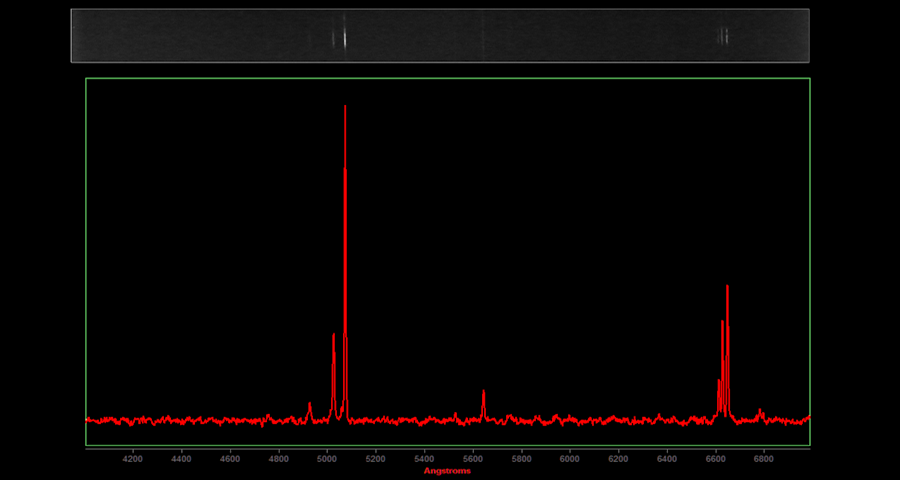Click the Angstroms axis label
The width and height of the screenshot is (900, 480).
(x=447, y=471)
